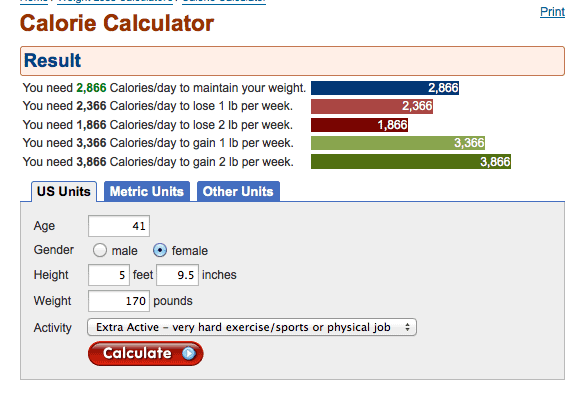Click the Calculate button arrow icon
The height and width of the screenshot is (394, 581).
pos(189,353)
